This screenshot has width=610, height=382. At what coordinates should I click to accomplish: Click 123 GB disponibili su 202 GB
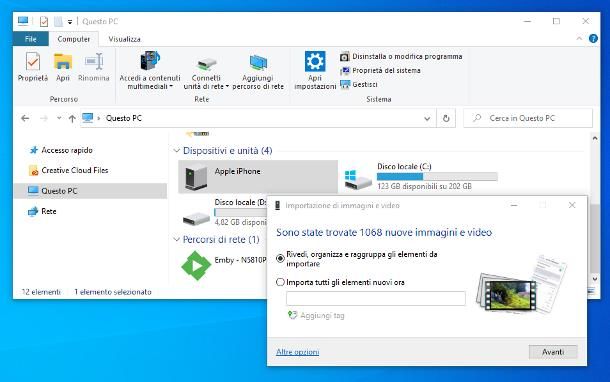424,186
